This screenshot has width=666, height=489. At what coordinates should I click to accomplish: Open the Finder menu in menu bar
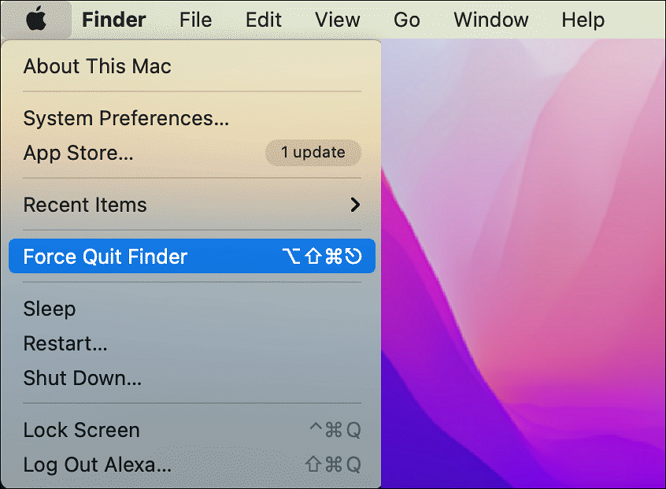tap(114, 20)
